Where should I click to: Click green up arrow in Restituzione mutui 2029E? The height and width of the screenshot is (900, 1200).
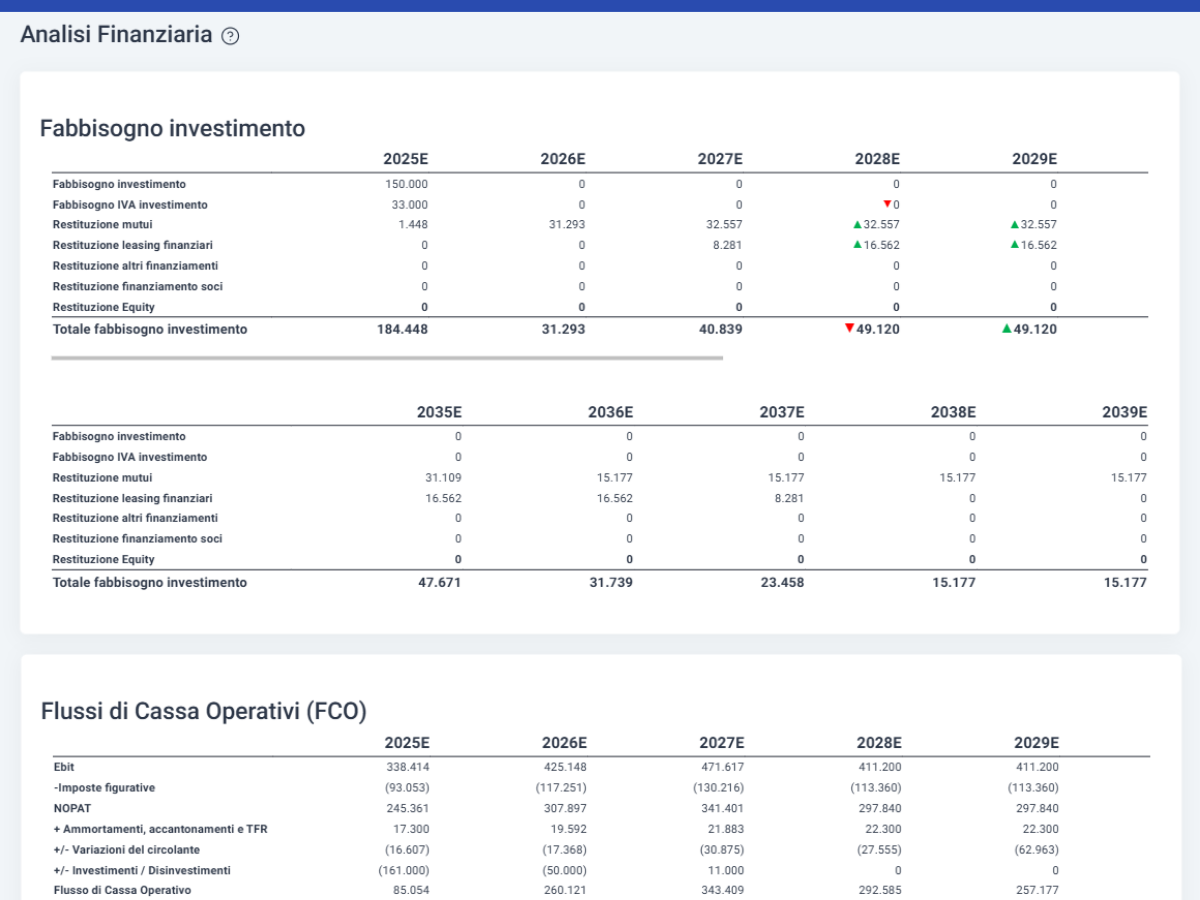pos(1014,225)
